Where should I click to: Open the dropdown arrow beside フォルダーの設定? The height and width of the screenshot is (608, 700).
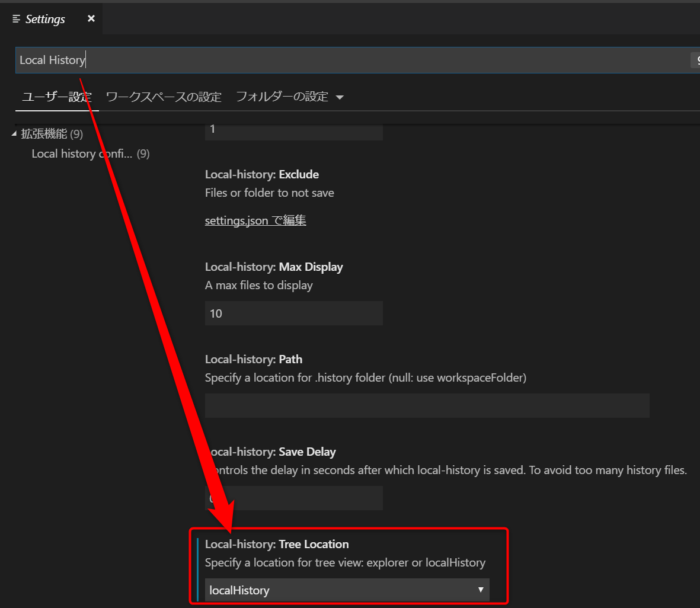[x=340, y=98]
